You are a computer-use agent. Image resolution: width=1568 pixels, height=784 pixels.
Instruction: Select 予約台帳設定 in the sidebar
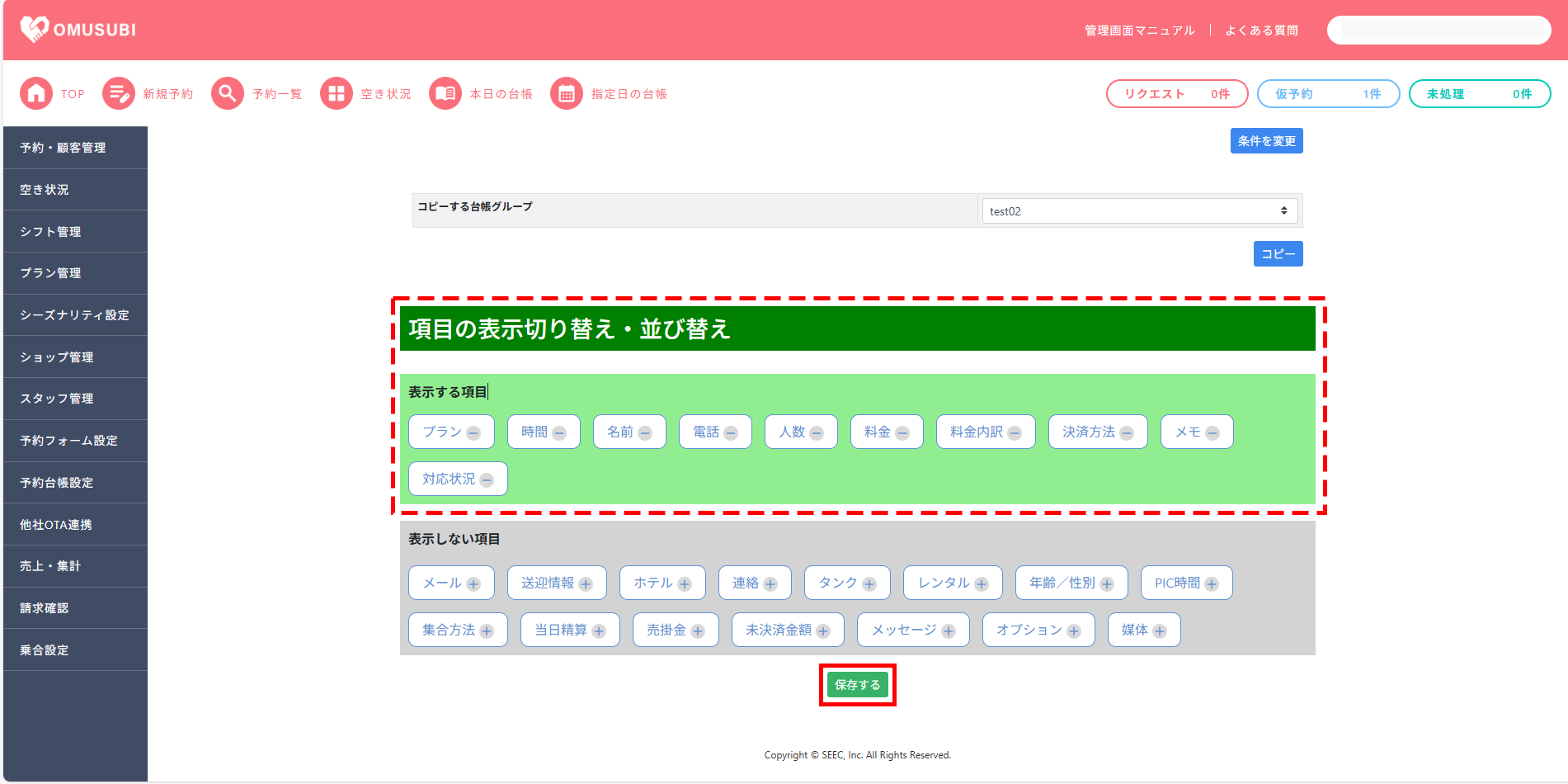75,483
